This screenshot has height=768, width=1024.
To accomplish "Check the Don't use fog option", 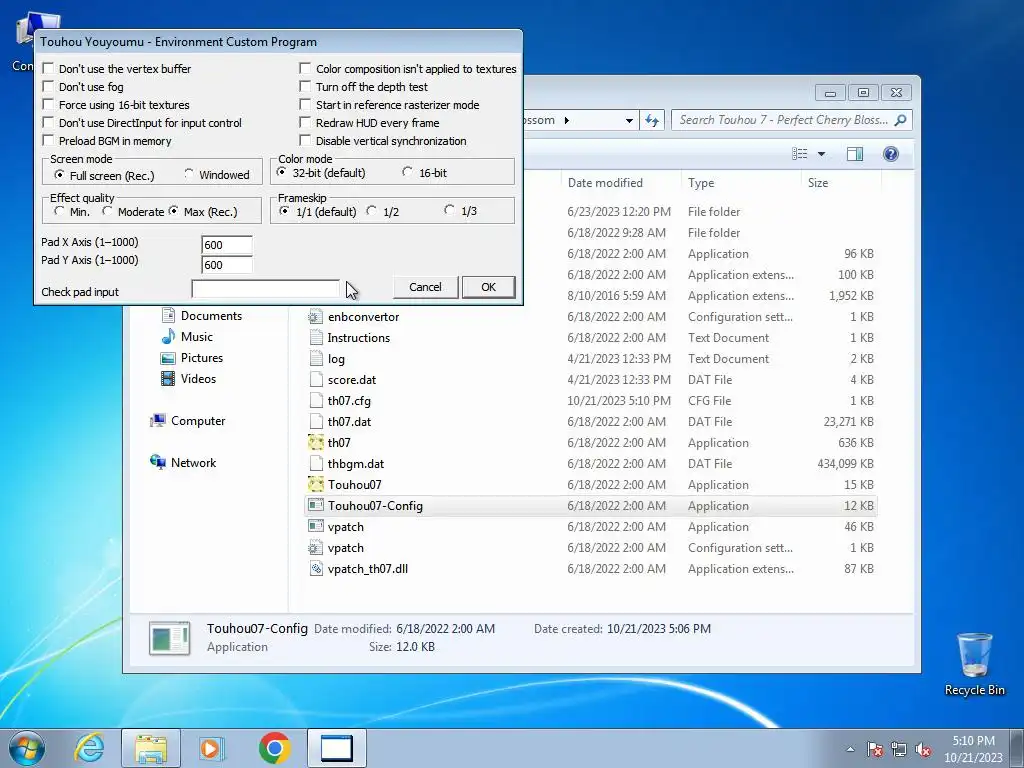I will coord(48,86).
